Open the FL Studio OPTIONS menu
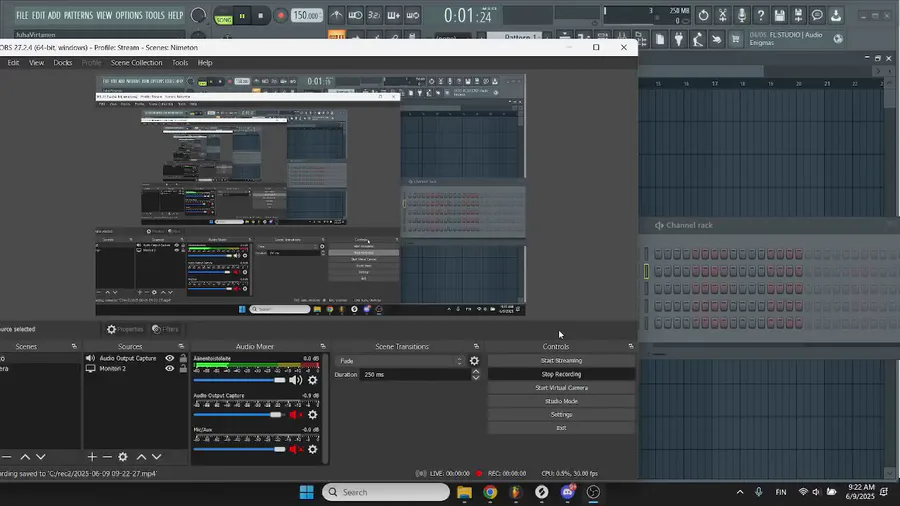This screenshot has height=506, width=900. coord(129,15)
